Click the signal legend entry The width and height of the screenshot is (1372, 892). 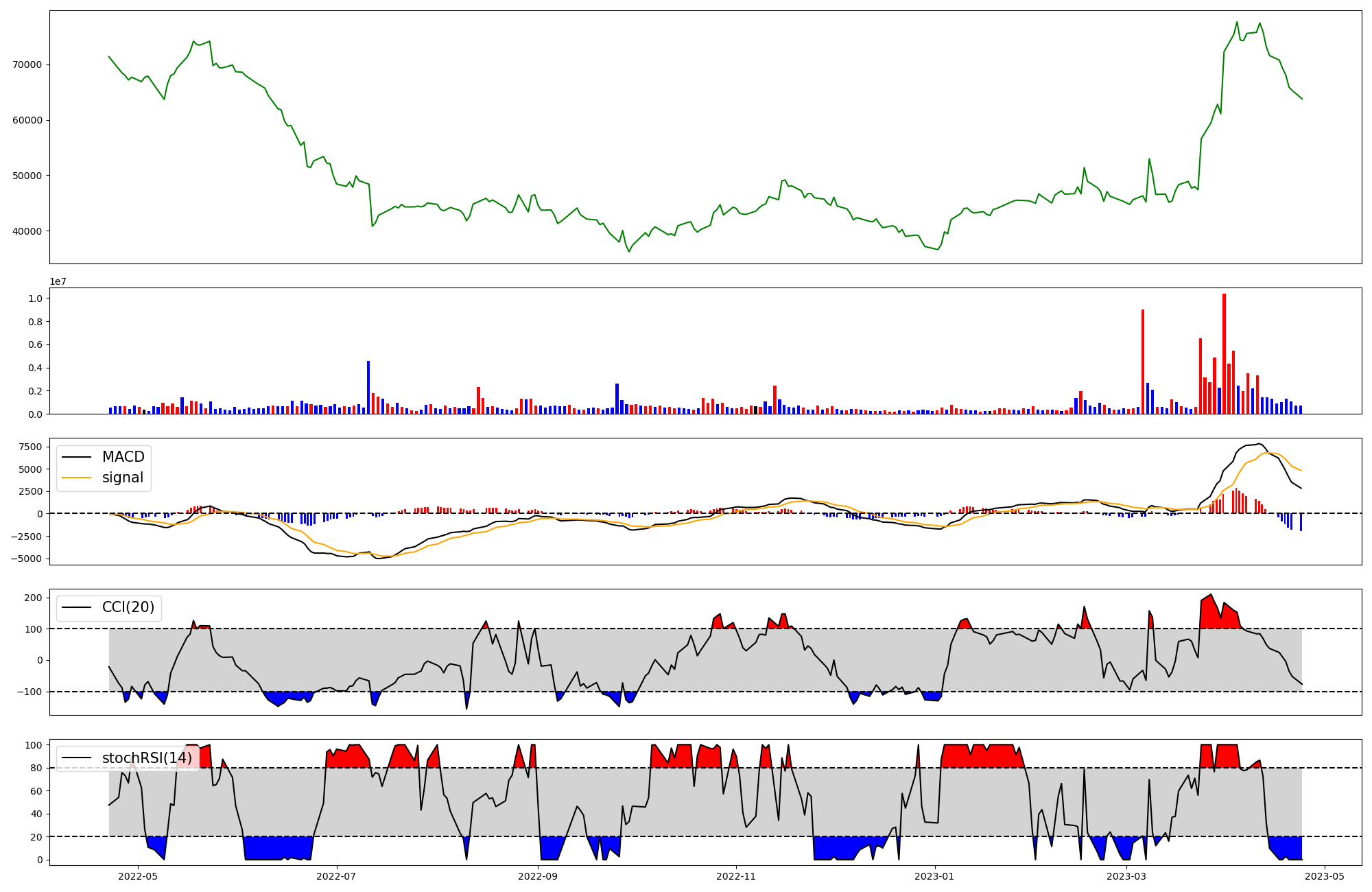[x=123, y=478]
